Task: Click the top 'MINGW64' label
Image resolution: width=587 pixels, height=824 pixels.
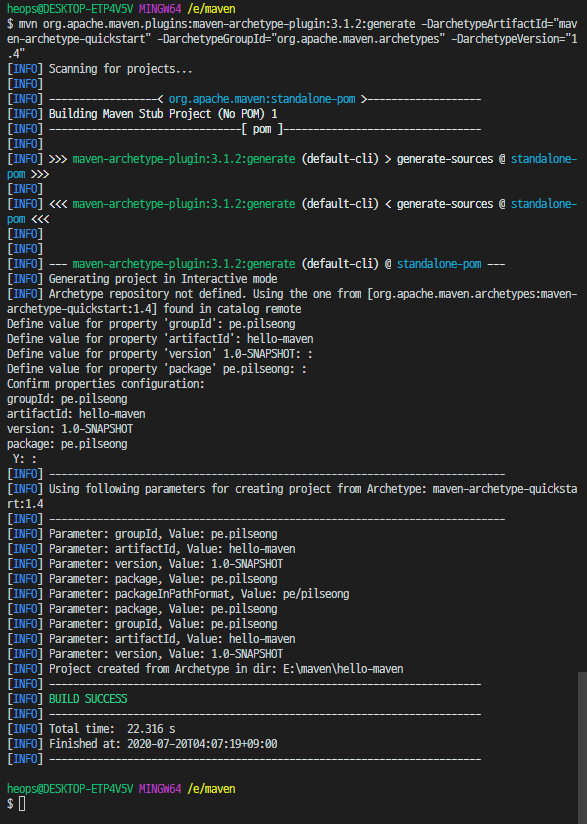Action: 160,8
